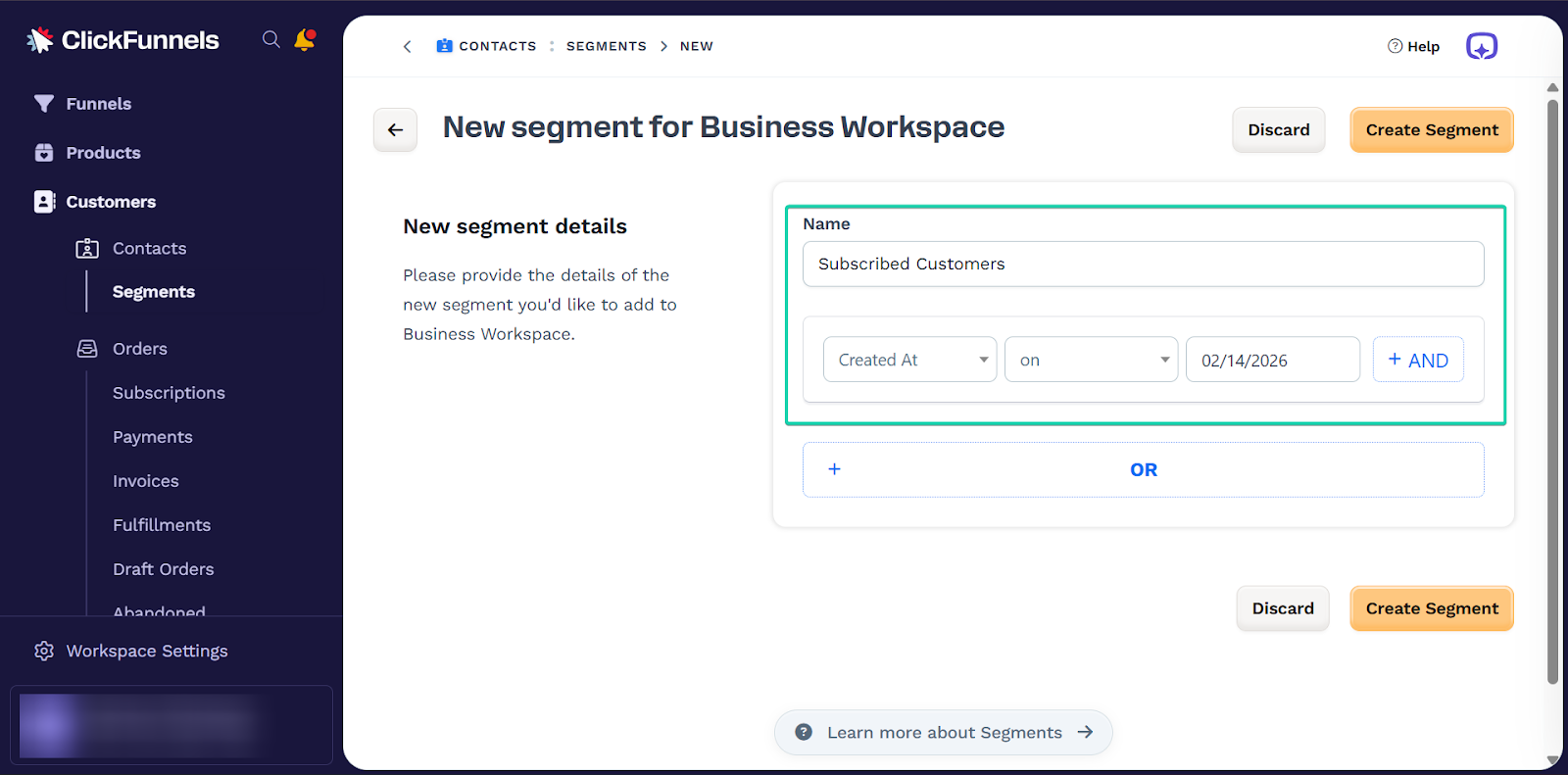The height and width of the screenshot is (775, 1568).
Task: Open the notifications bell
Action: [x=305, y=40]
